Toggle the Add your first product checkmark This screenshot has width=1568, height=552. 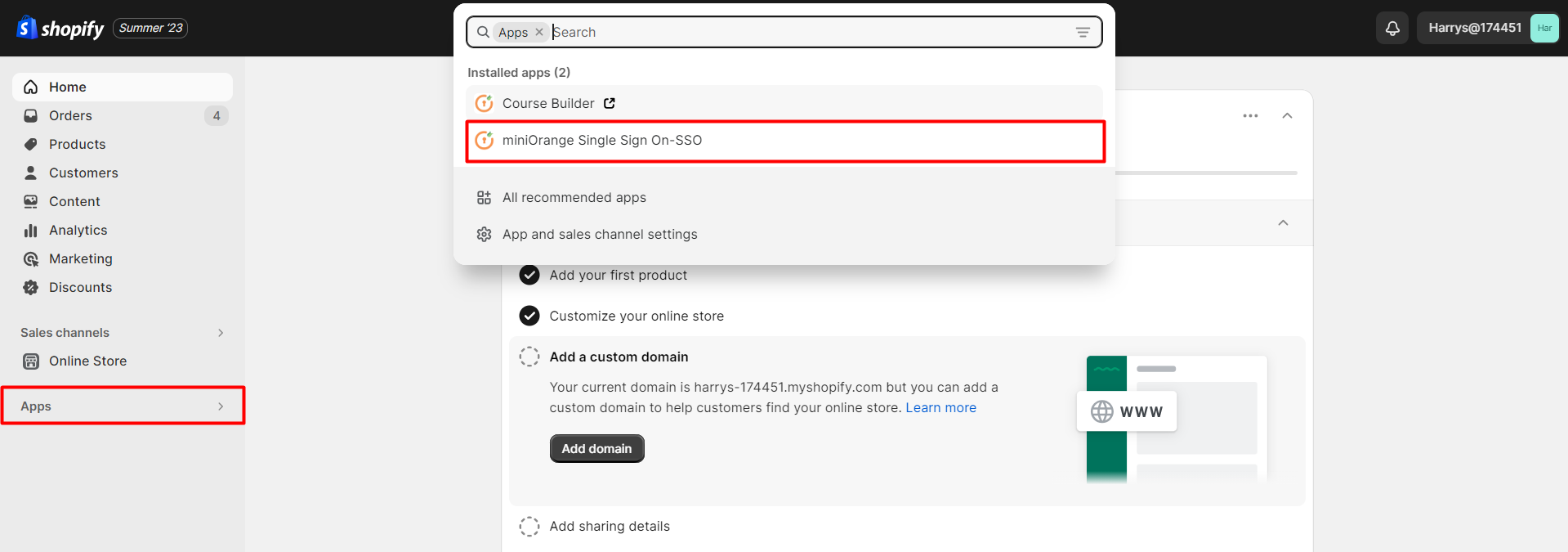click(529, 275)
